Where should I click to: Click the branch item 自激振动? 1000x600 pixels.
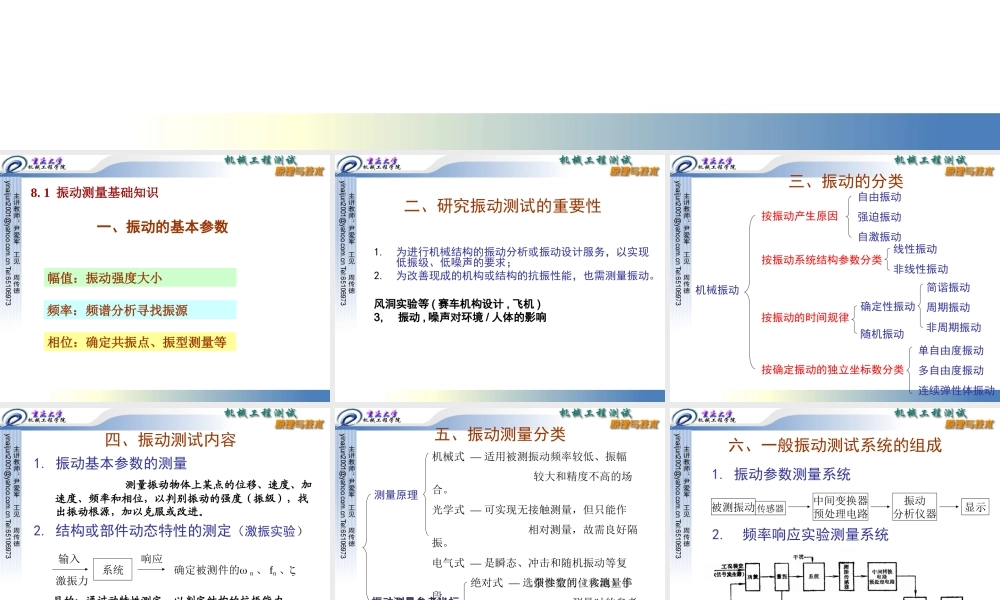point(879,237)
